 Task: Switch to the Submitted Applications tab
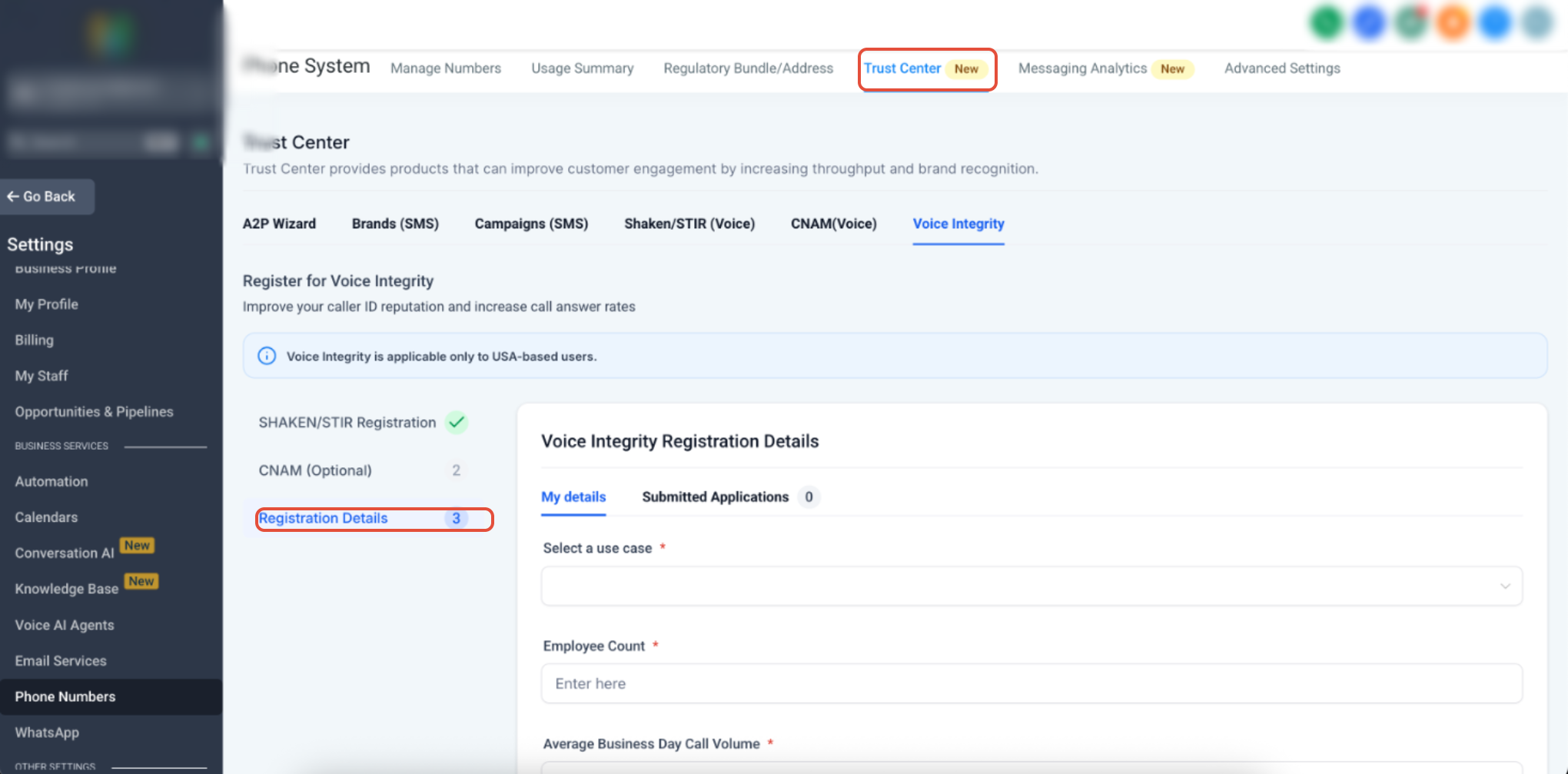point(715,497)
